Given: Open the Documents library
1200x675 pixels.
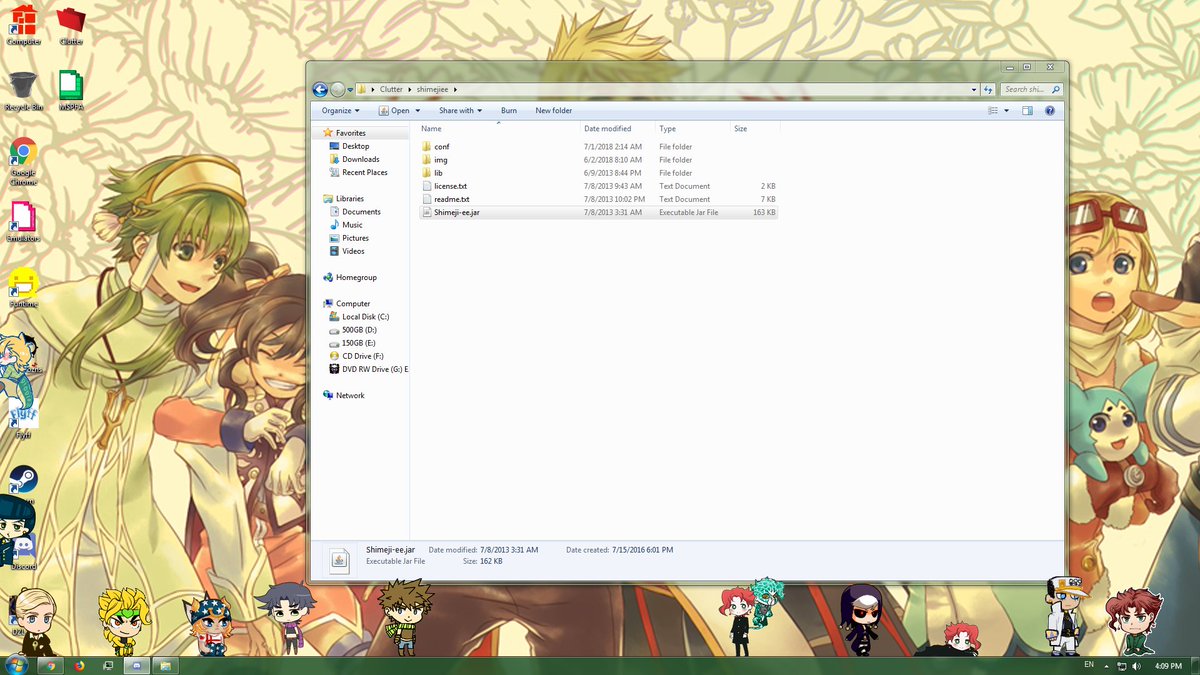Looking at the screenshot, I should coord(361,212).
